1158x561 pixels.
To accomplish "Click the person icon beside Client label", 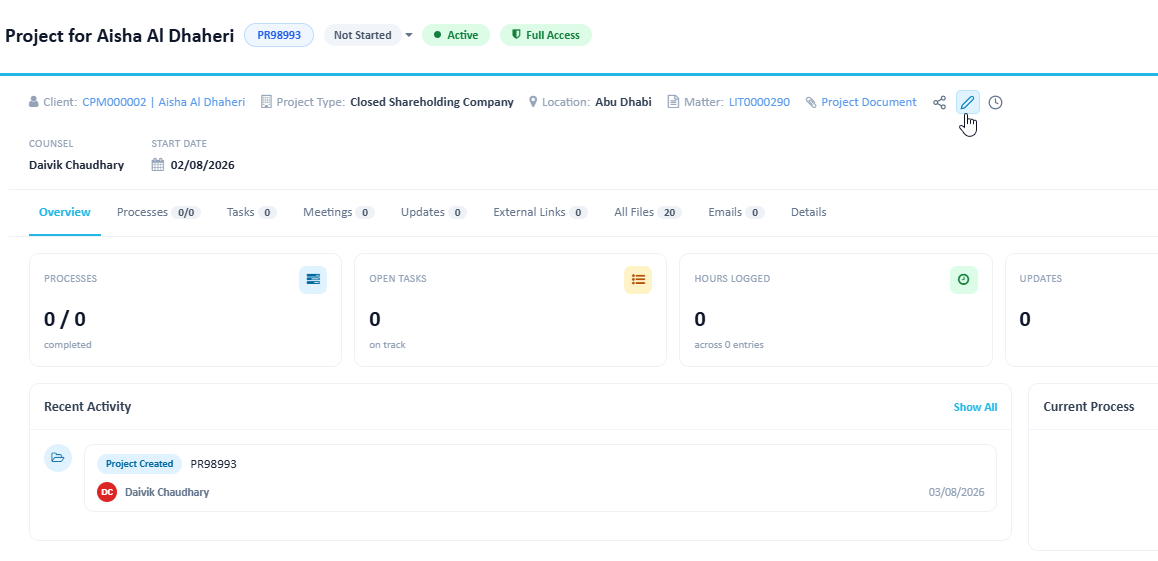I will [x=34, y=102].
